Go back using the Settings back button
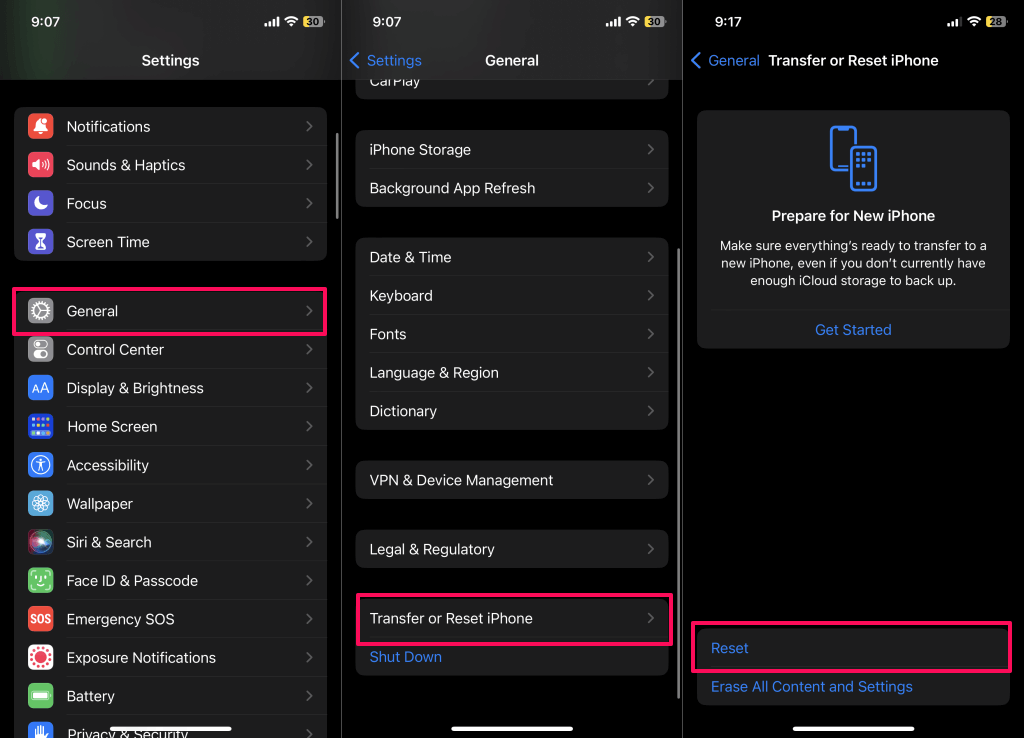Screen dimensions: 1024x738 point(386,61)
